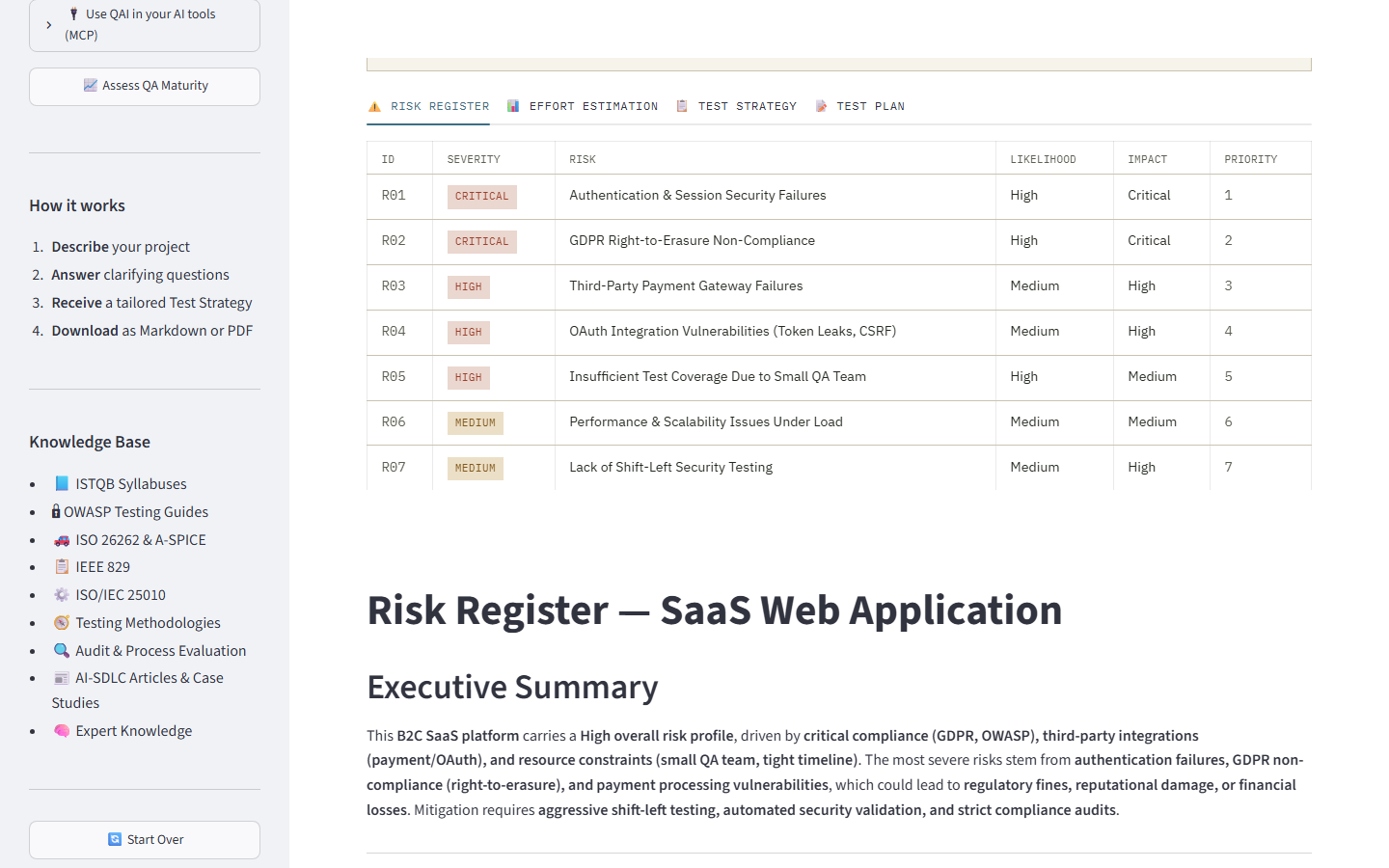This screenshot has width=1389, height=868.
Task: Select AI-SDLC Articles & Case Studies entry
Action: 138,691
